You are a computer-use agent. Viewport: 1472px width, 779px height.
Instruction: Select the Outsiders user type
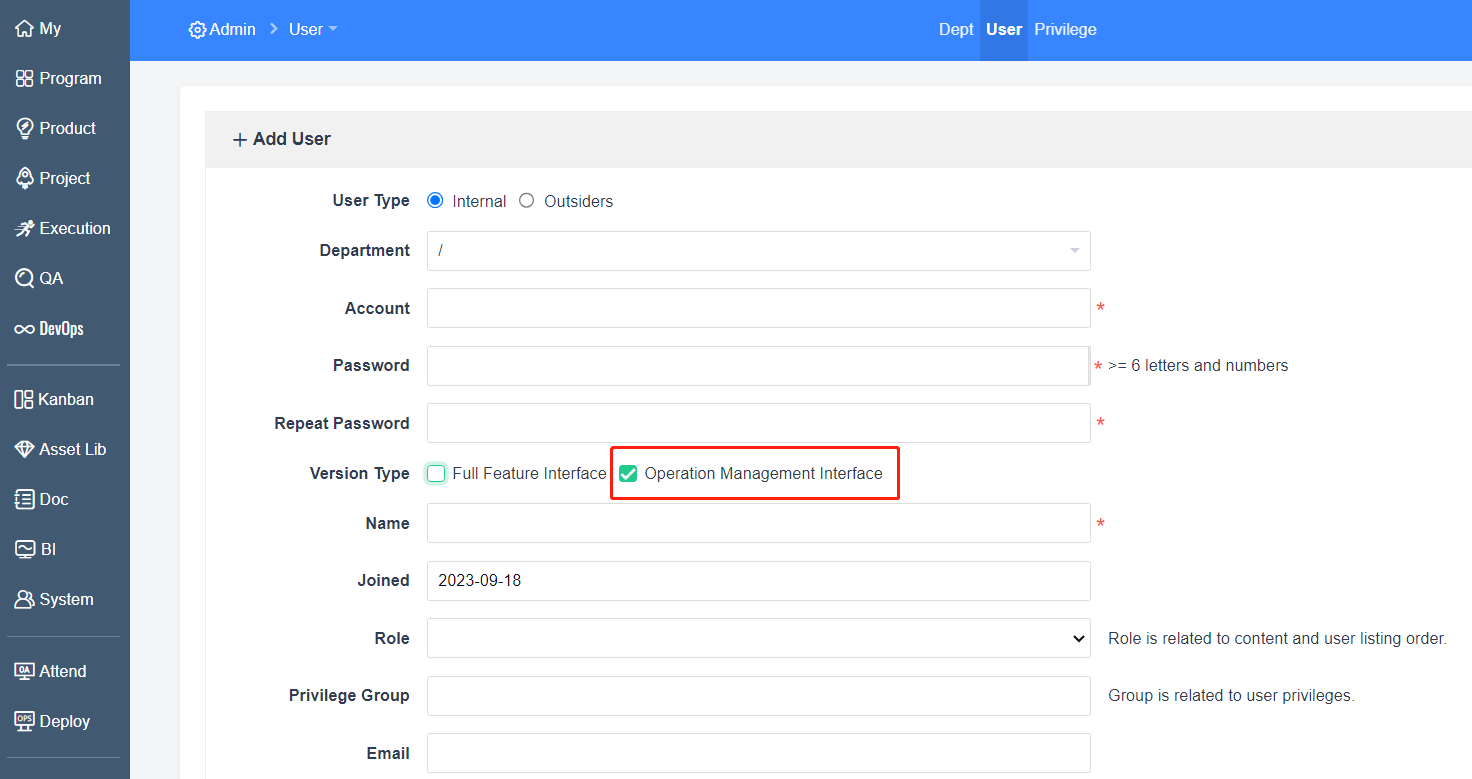tap(527, 201)
